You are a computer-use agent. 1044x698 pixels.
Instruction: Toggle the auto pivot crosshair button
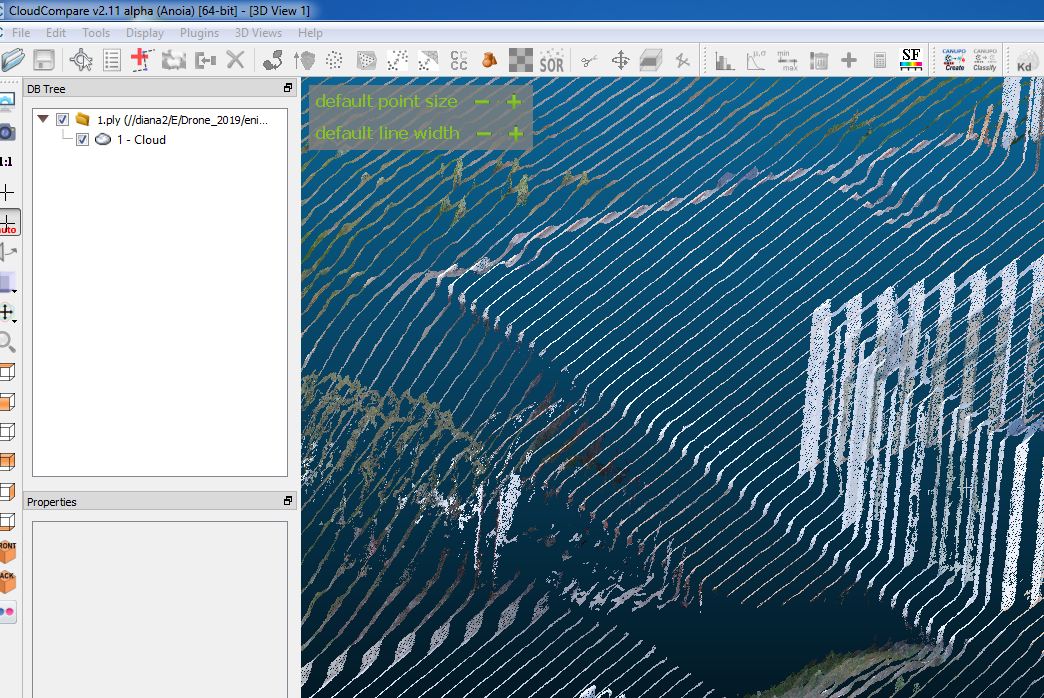pyautogui.click(x=8, y=223)
